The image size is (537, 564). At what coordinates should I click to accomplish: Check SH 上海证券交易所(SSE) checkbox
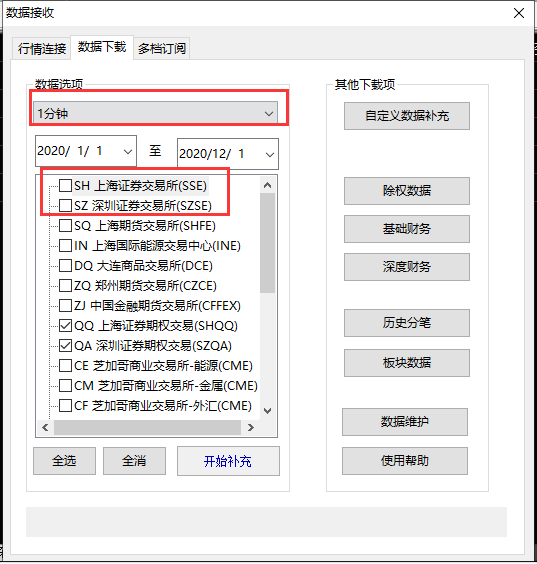coord(65,186)
